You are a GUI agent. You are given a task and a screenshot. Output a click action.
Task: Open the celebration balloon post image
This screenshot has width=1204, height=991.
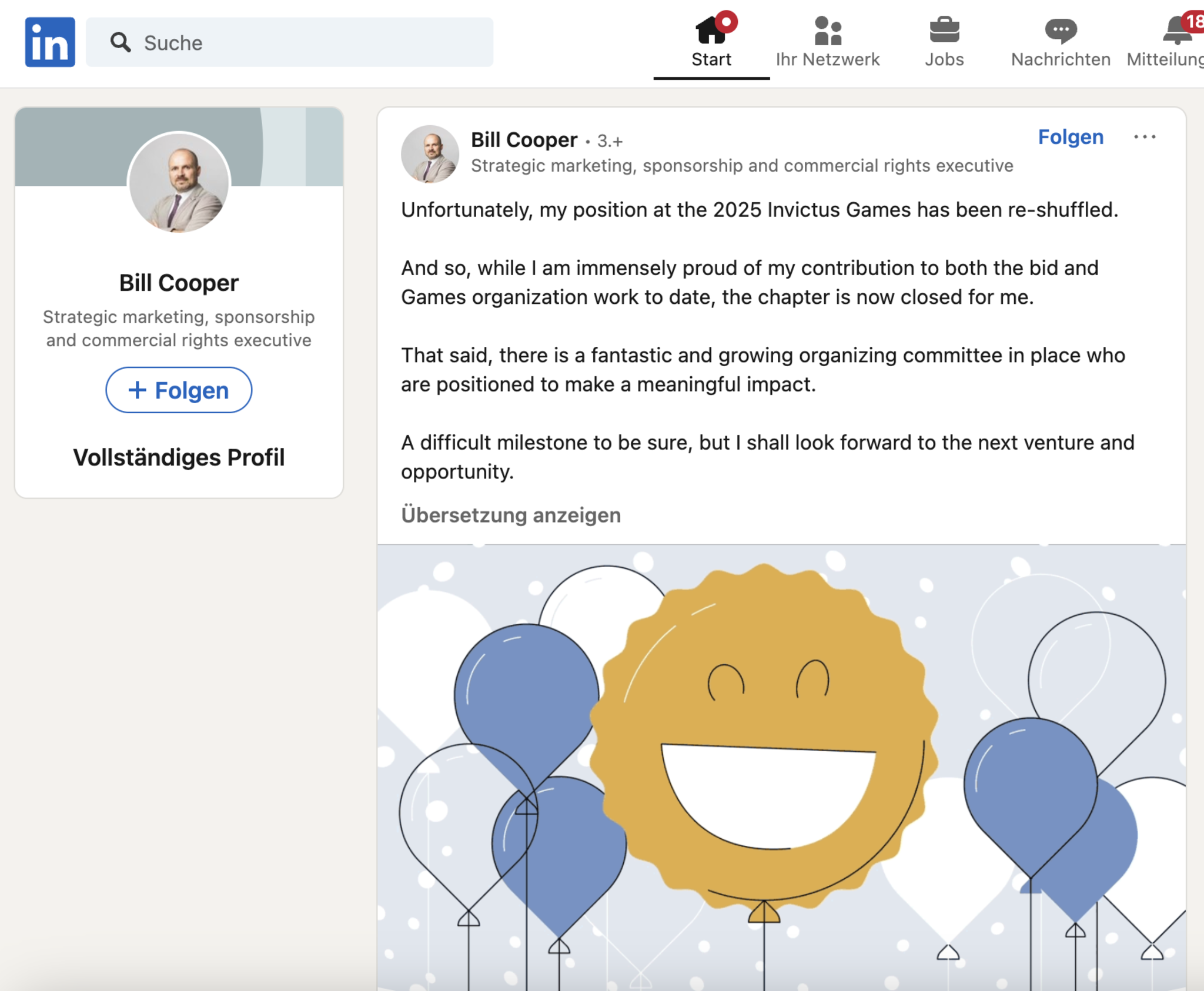(781, 764)
